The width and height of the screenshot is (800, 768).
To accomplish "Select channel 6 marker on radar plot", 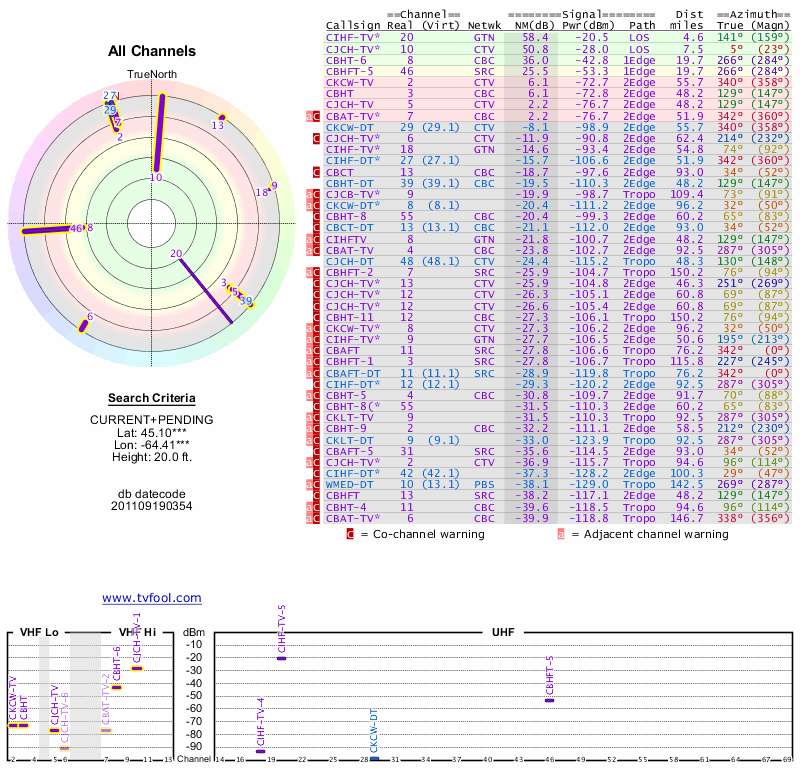I will pos(85,322).
